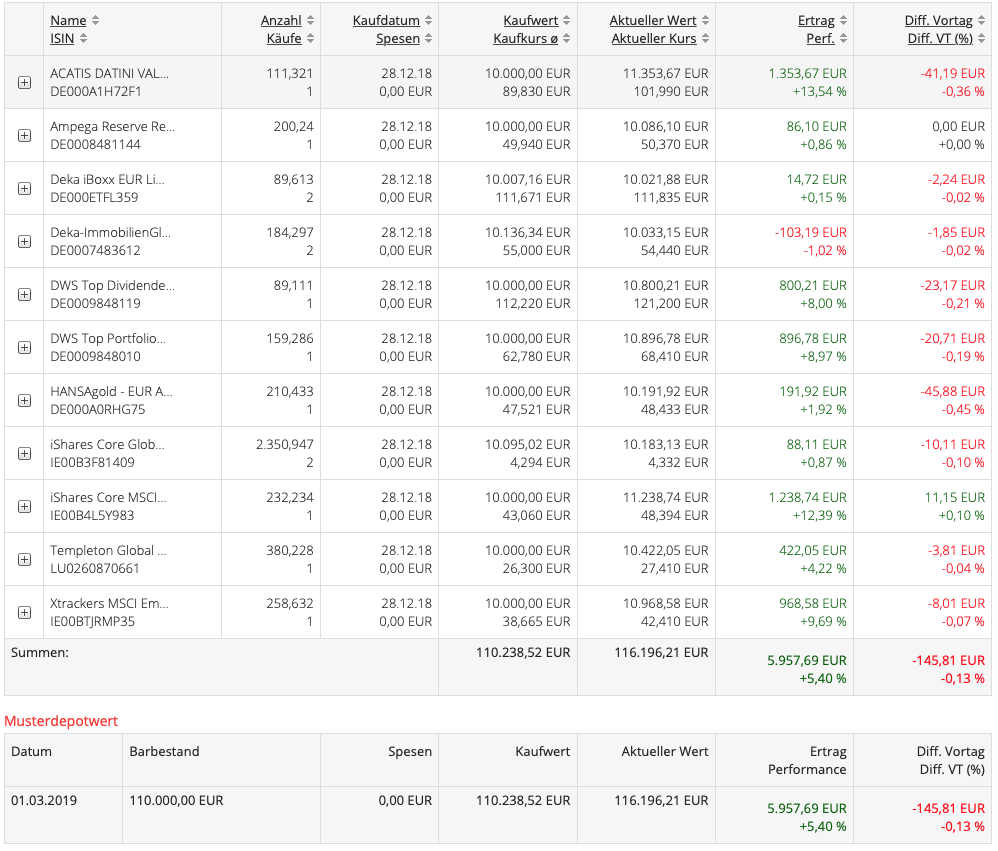Click the sort arrows beside Anzahl
This screenshot has height=851, width=998.
click(310, 21)
